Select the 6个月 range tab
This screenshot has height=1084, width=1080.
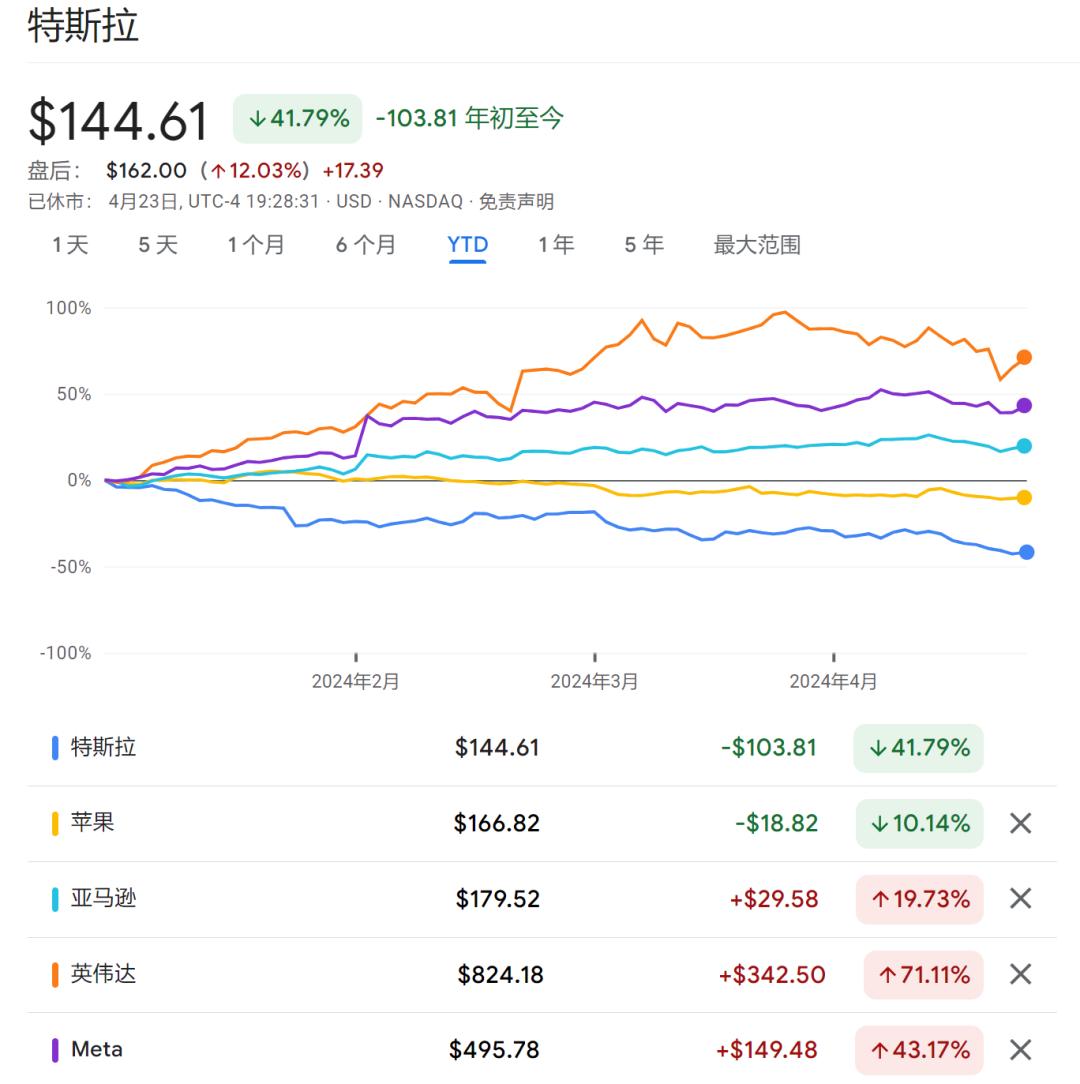(x=366, y=245)
